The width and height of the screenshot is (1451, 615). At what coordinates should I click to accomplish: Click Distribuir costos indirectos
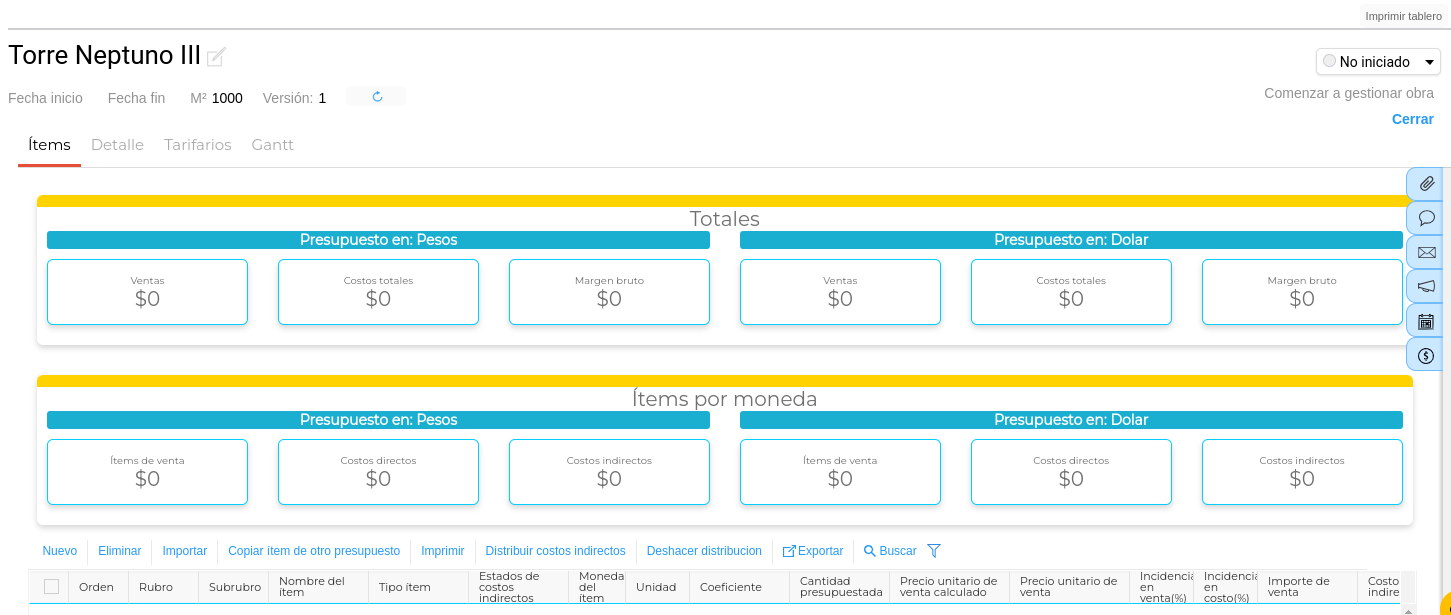click(555, 551)
